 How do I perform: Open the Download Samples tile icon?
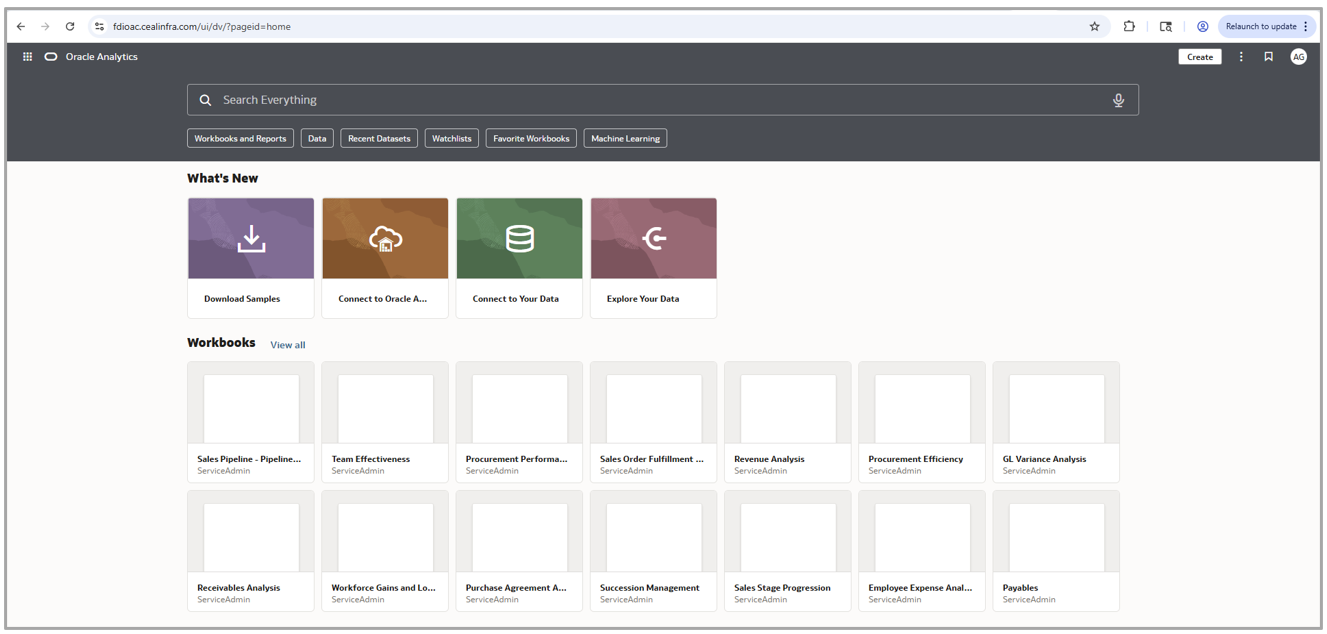[x=251, y=239]
